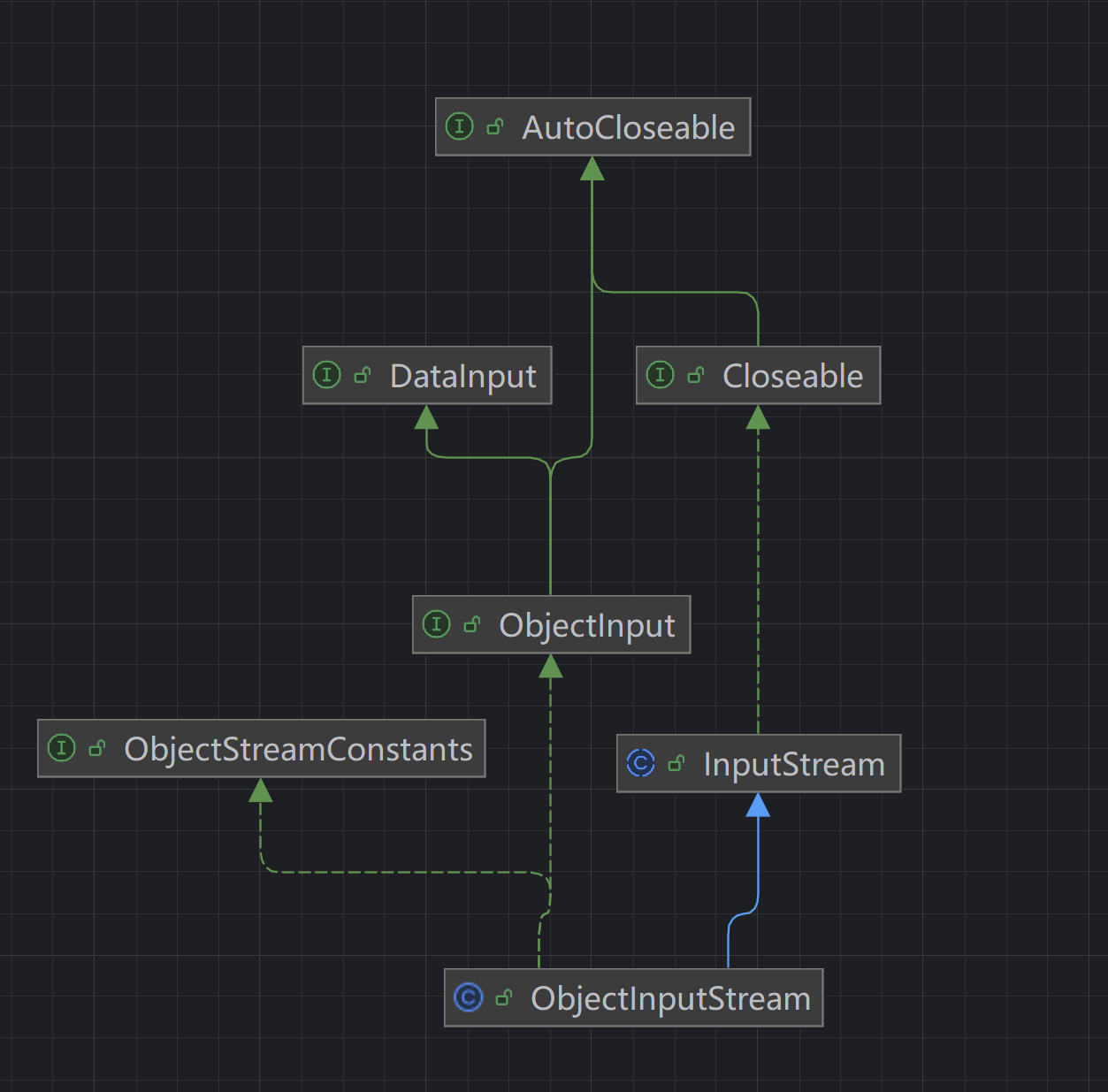
Task: Click the interface icon on ObjectInput node
Action: point(437,624)
